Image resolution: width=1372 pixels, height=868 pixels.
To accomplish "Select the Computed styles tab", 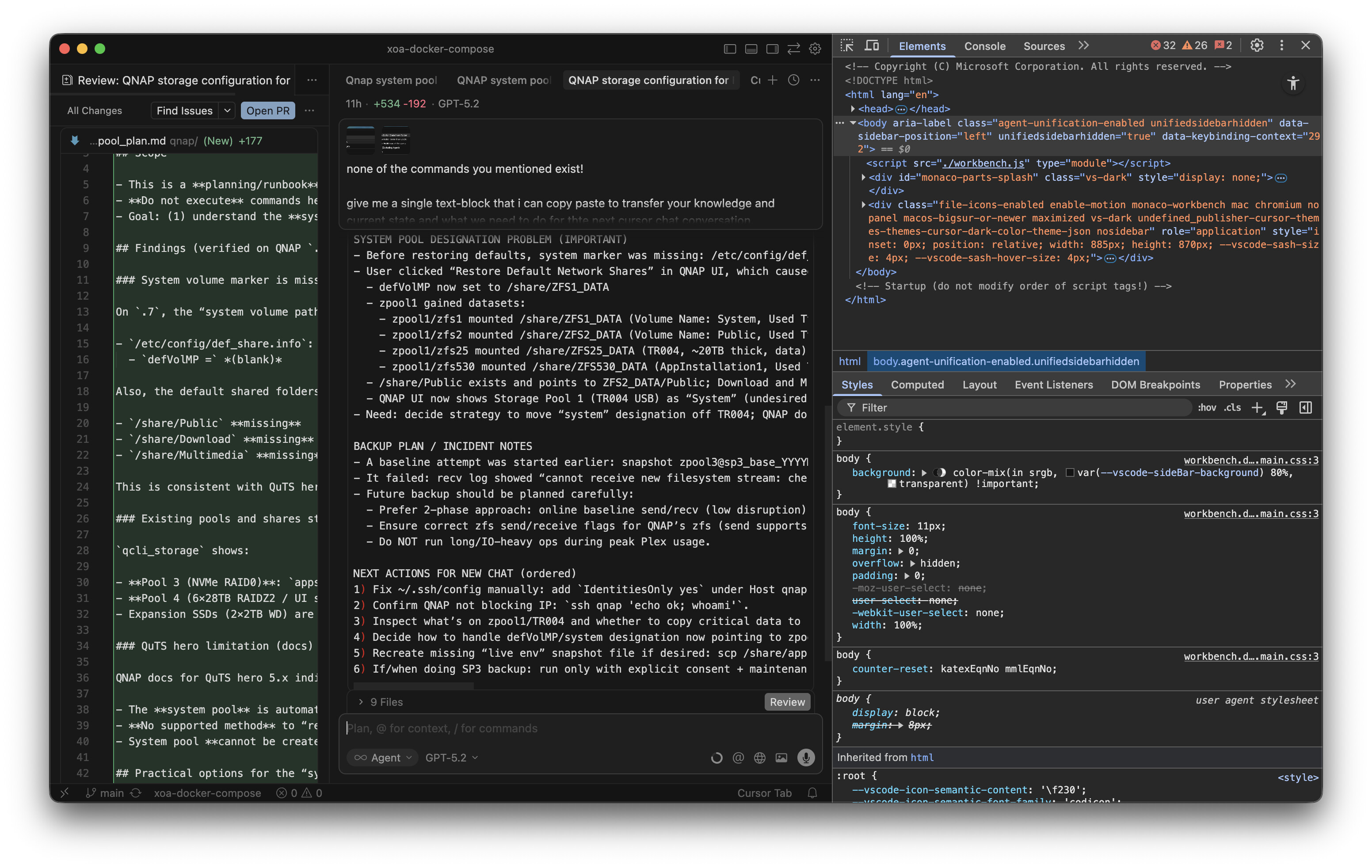I will pyautogui.click(x=917, y=385).
